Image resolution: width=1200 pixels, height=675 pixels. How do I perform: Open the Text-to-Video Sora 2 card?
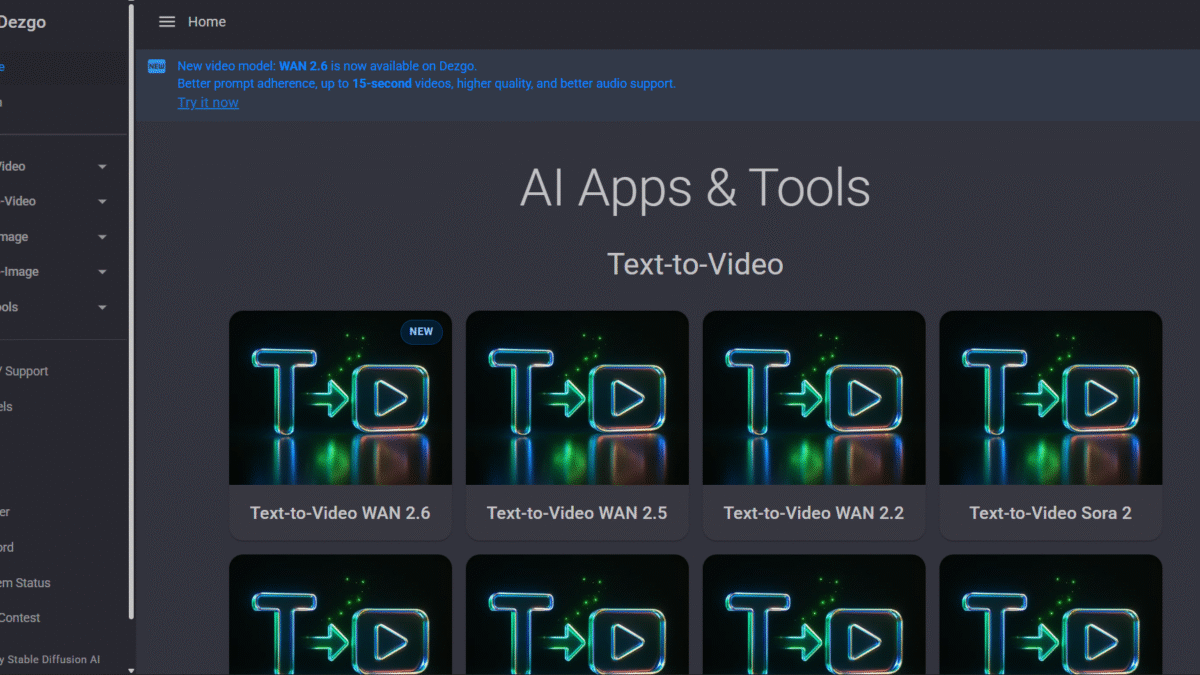click(x=1050, y=425)
